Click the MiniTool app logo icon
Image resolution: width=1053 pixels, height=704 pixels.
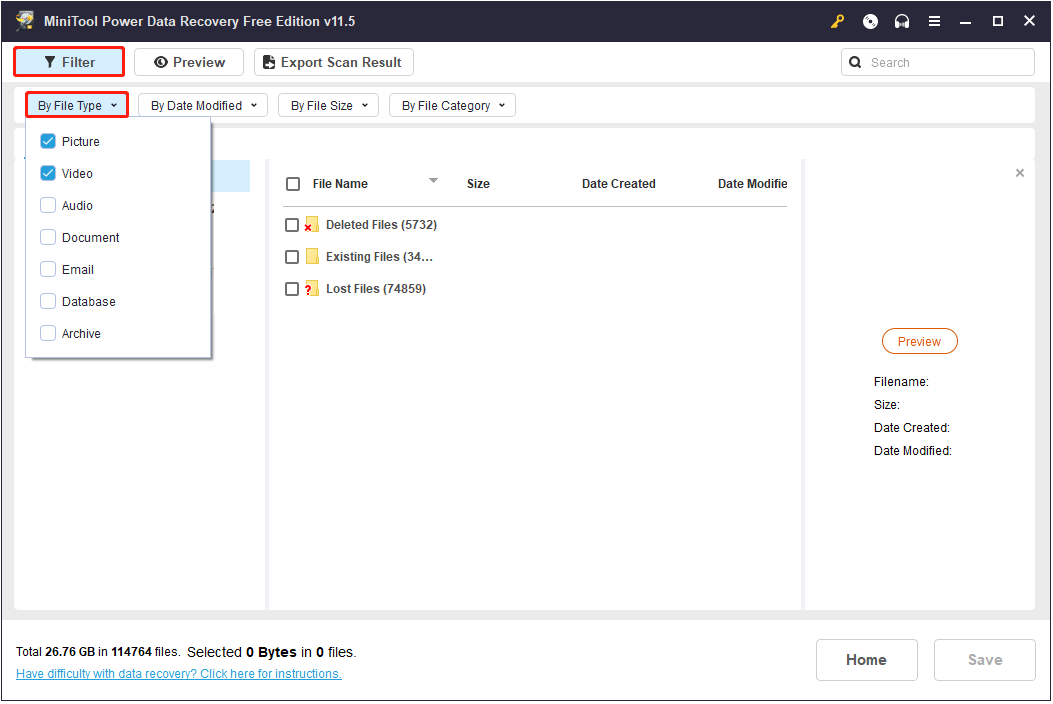coord(25,21)
